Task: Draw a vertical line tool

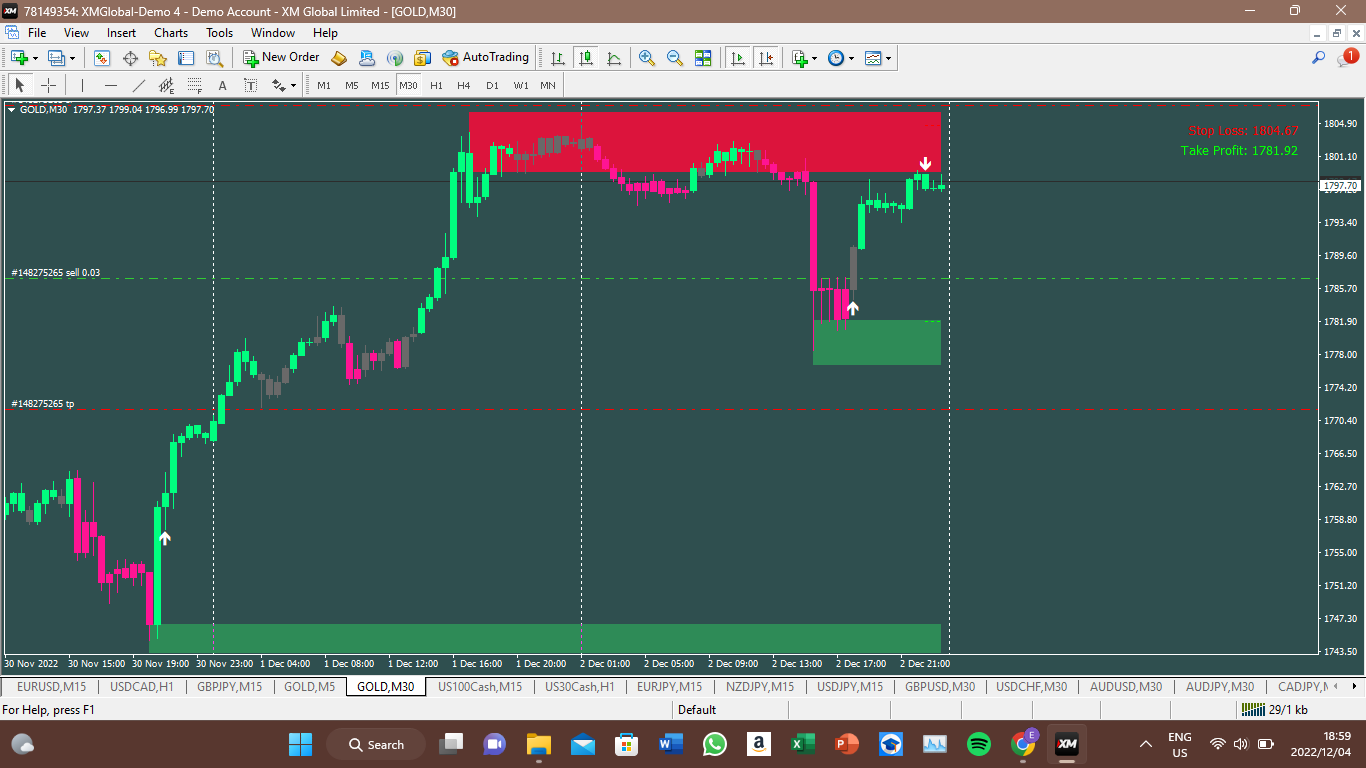Action: 82,85
